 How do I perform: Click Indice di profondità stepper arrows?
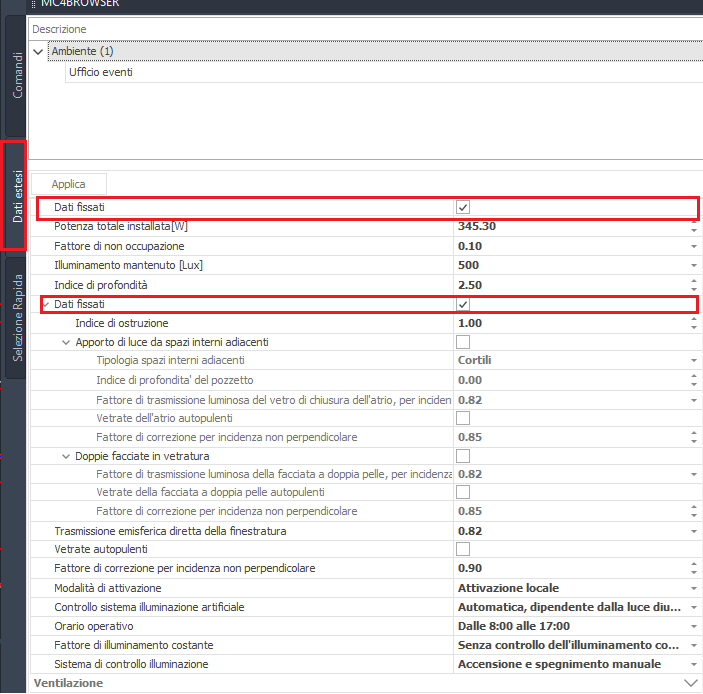[x=694, y=285]
